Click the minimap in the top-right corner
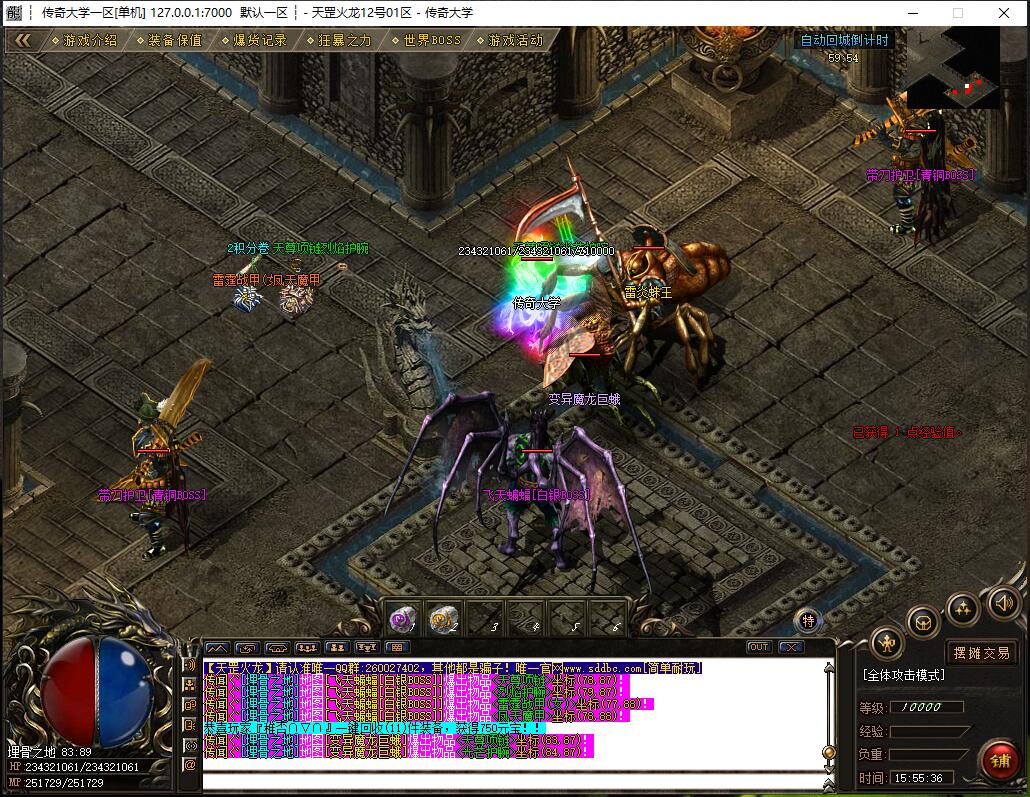 [x=954, y=69]
